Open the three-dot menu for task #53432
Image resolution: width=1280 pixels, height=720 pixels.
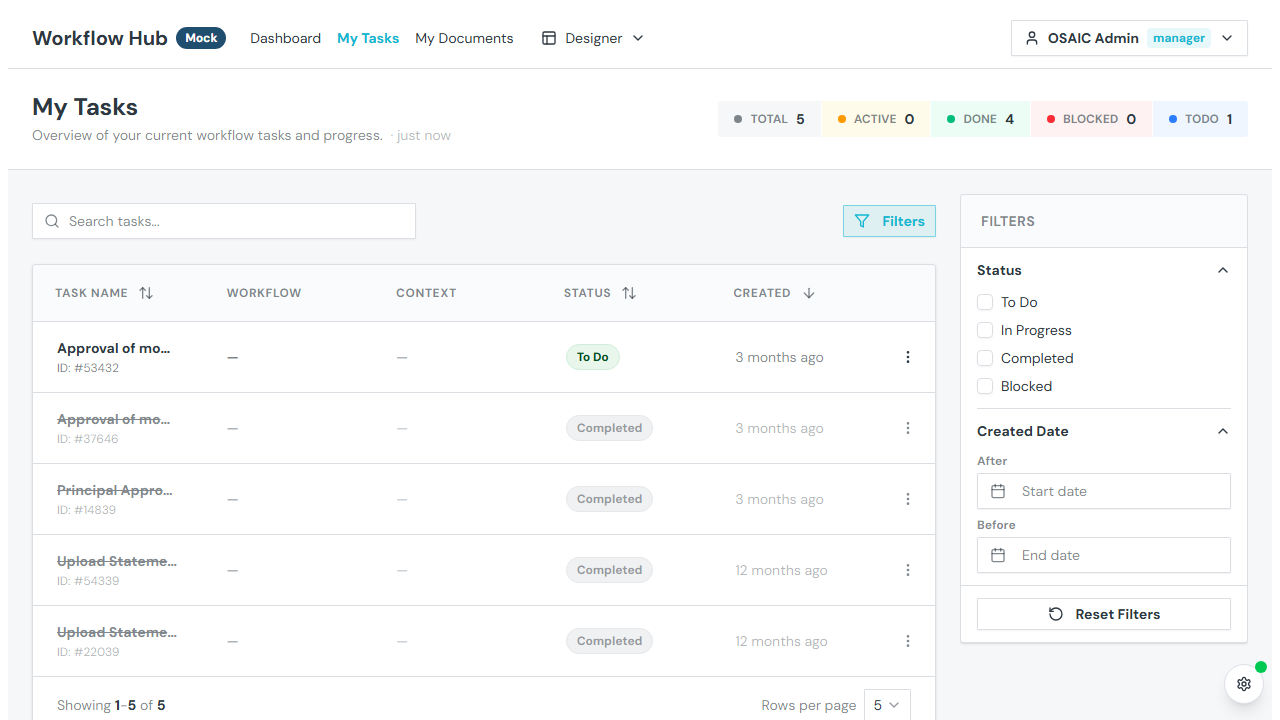point(907,357)
